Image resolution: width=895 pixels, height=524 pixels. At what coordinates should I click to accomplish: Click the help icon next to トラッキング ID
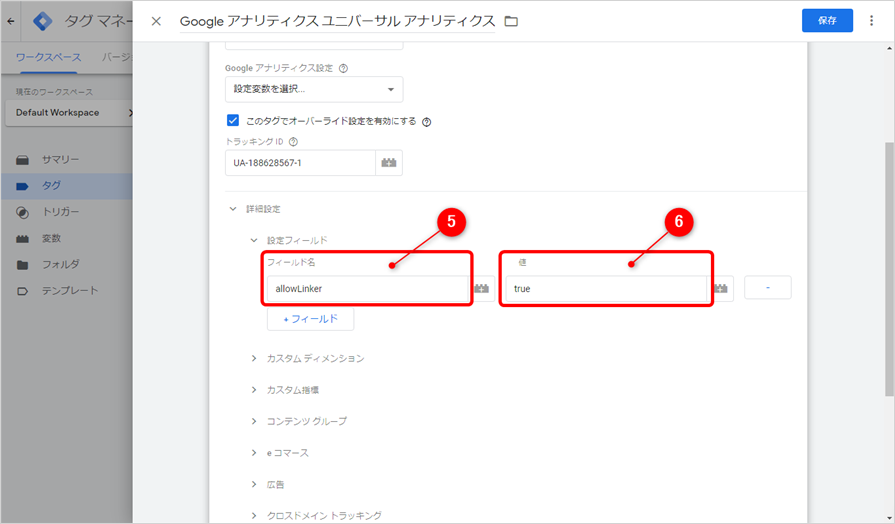(293, 142)
